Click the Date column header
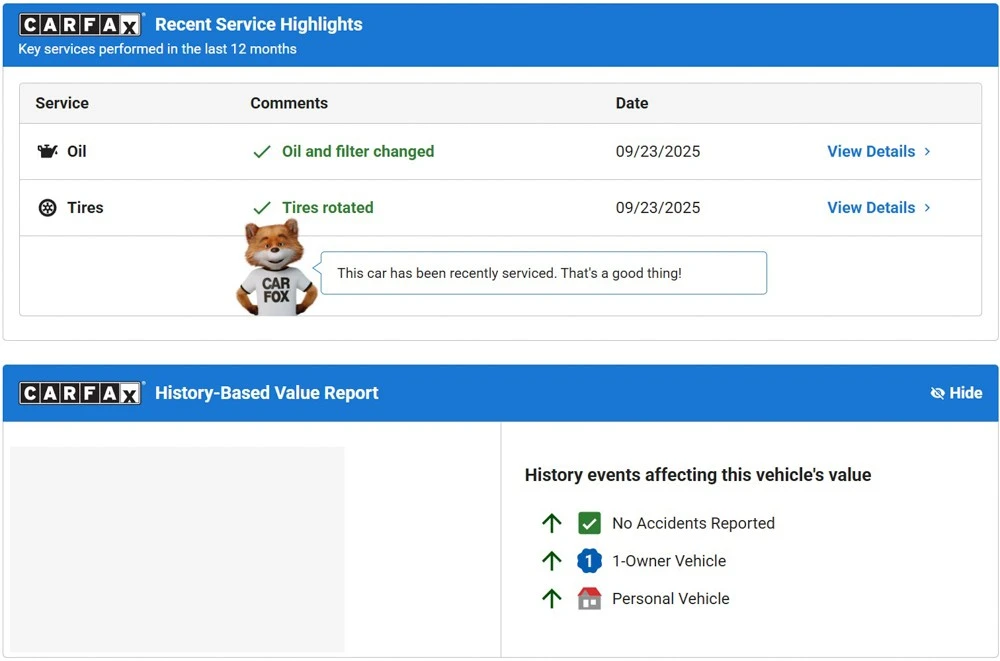The height and width of the screenshot is (661, 1000). (x=632, y=103)
